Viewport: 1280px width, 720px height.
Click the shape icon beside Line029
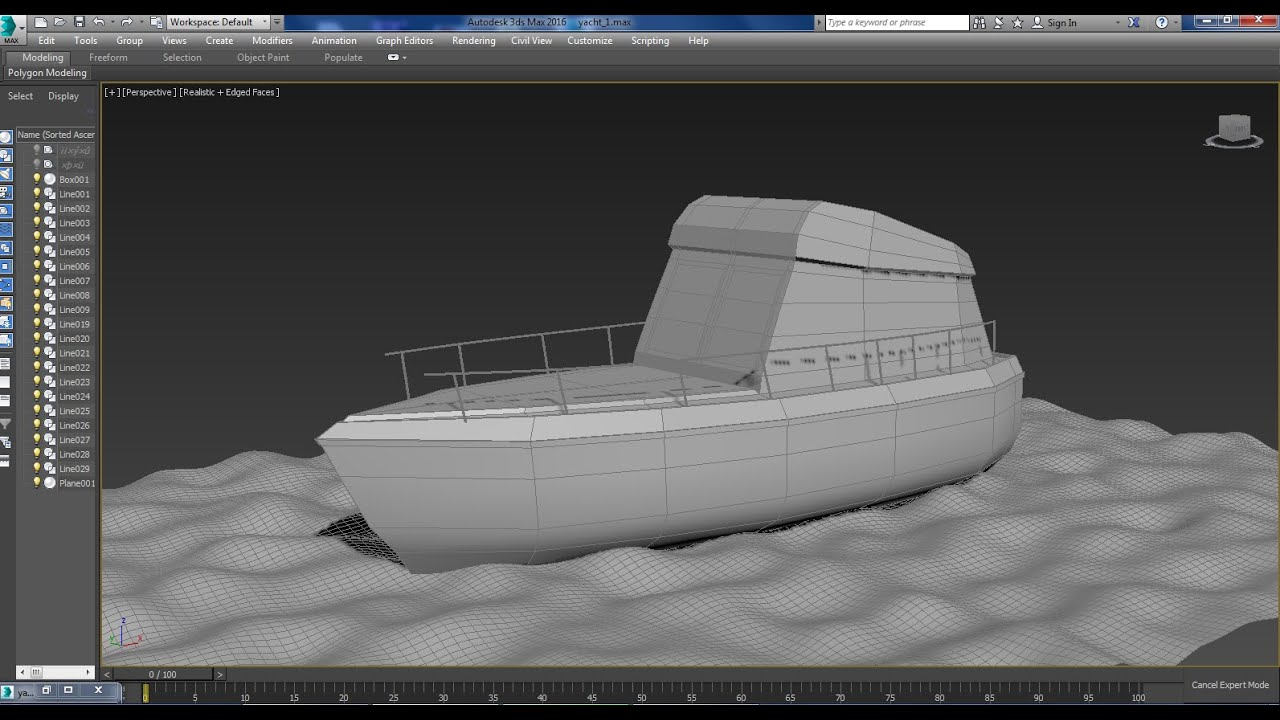[50, 469]
